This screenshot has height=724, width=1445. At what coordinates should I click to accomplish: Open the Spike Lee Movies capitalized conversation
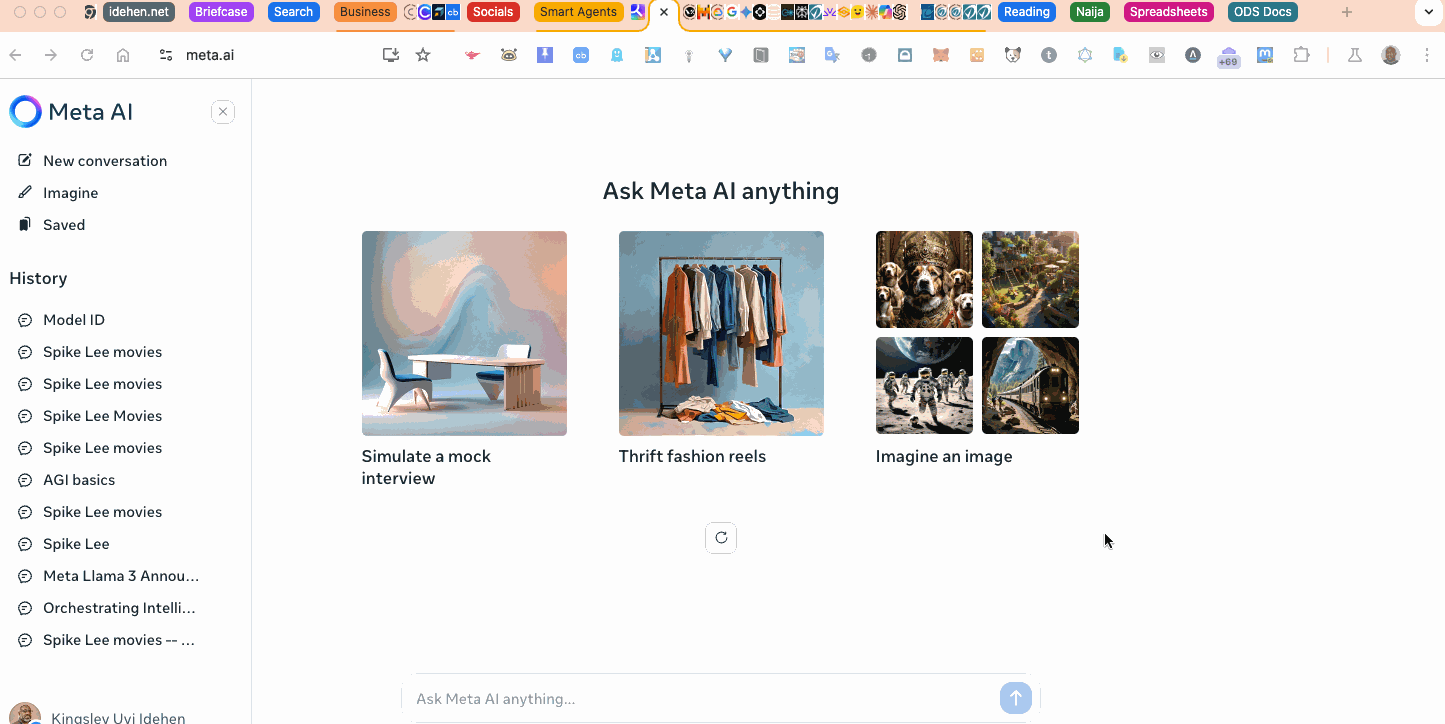pos(102,416)
